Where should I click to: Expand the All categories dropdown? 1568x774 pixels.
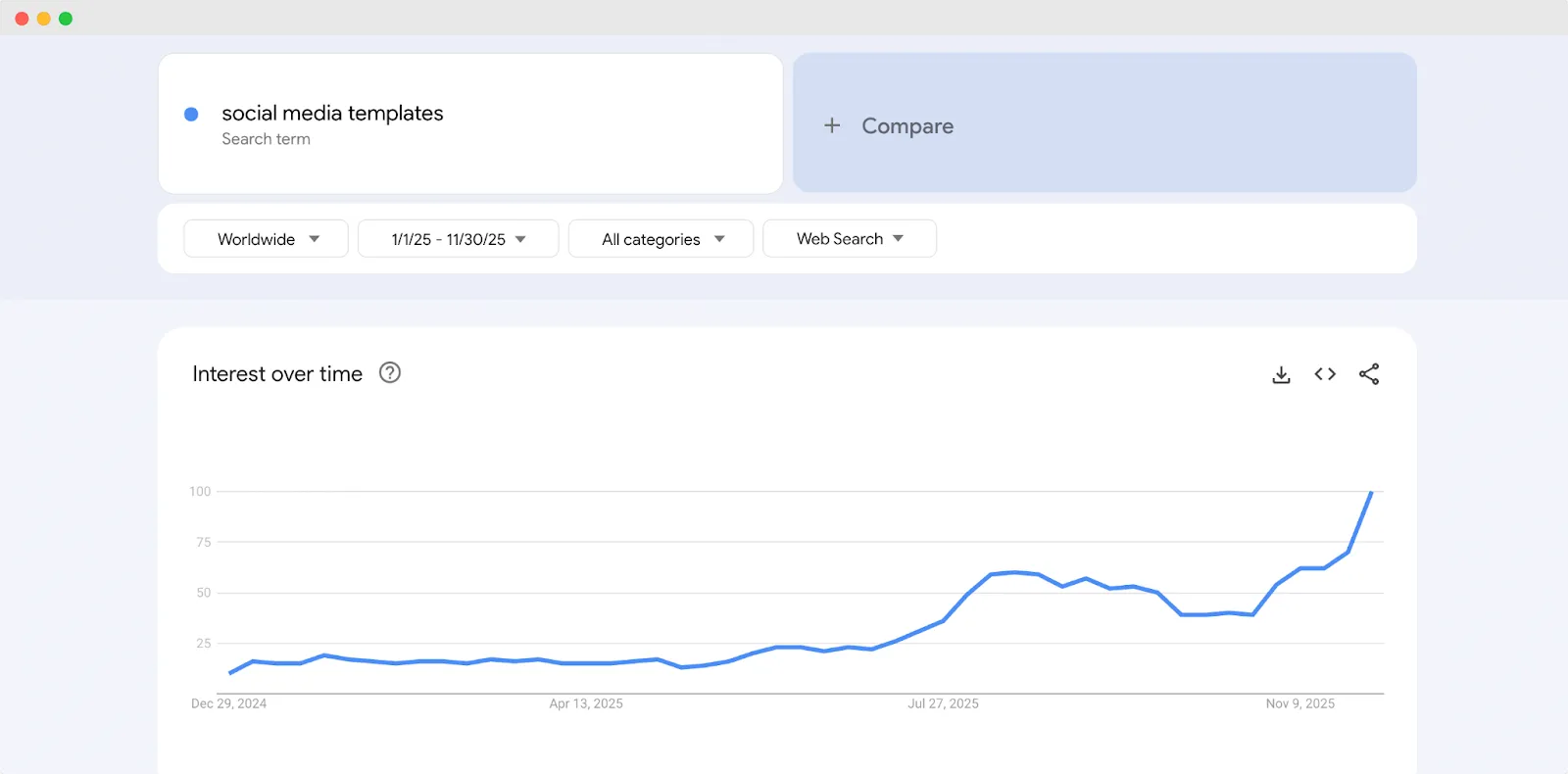point(661,239)
